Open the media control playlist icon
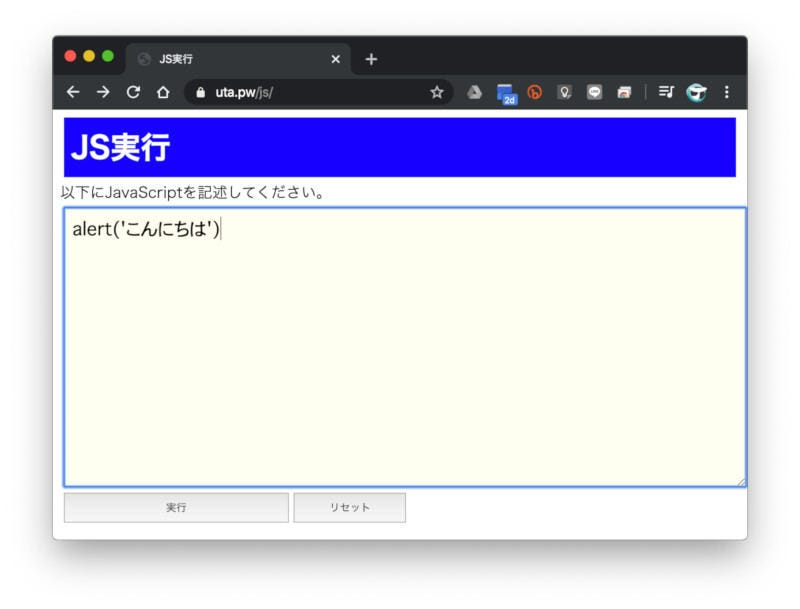The image size is (800, 609). click(666, 92)
